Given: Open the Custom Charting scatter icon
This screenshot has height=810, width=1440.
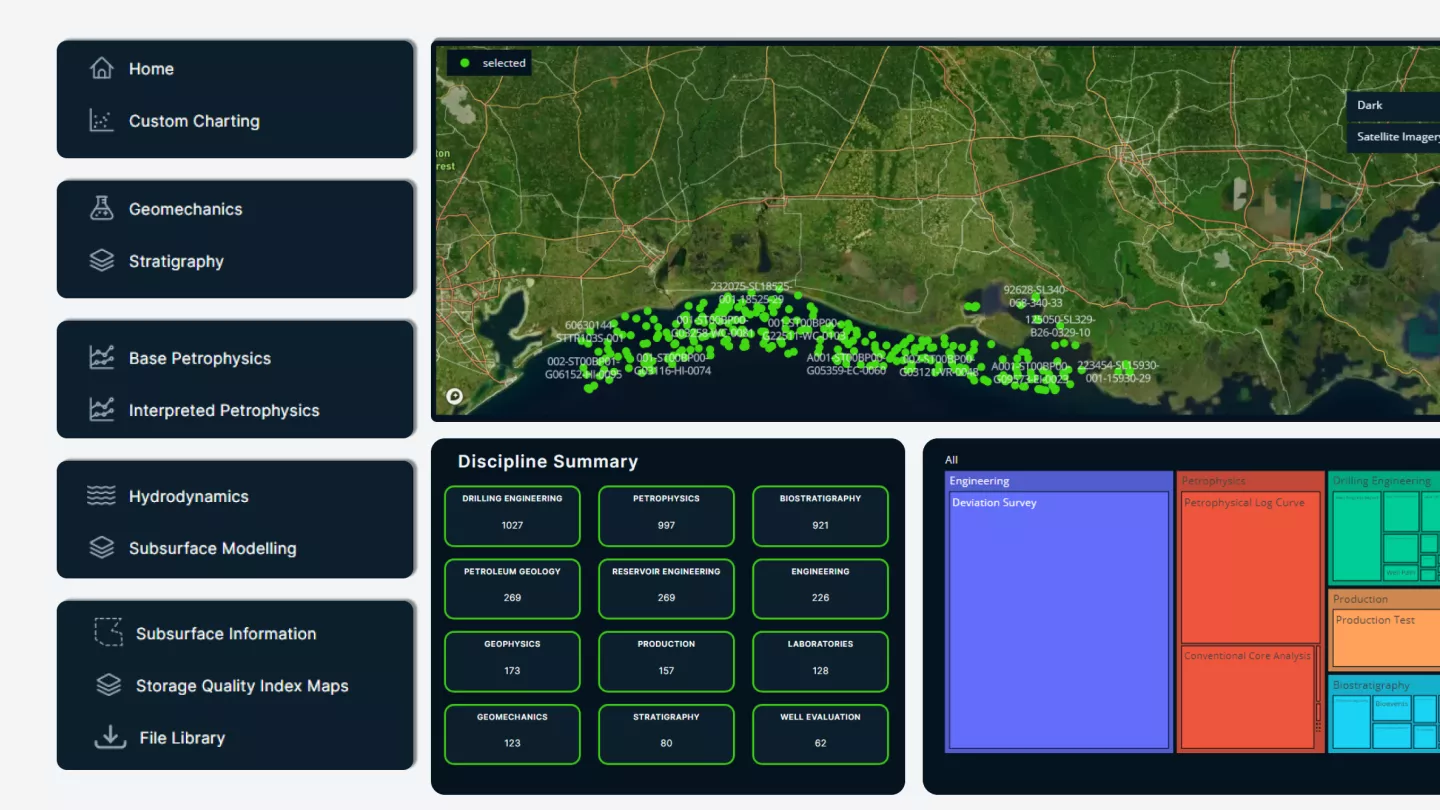Looking at the screenshot, I should (x=101, y=121).
